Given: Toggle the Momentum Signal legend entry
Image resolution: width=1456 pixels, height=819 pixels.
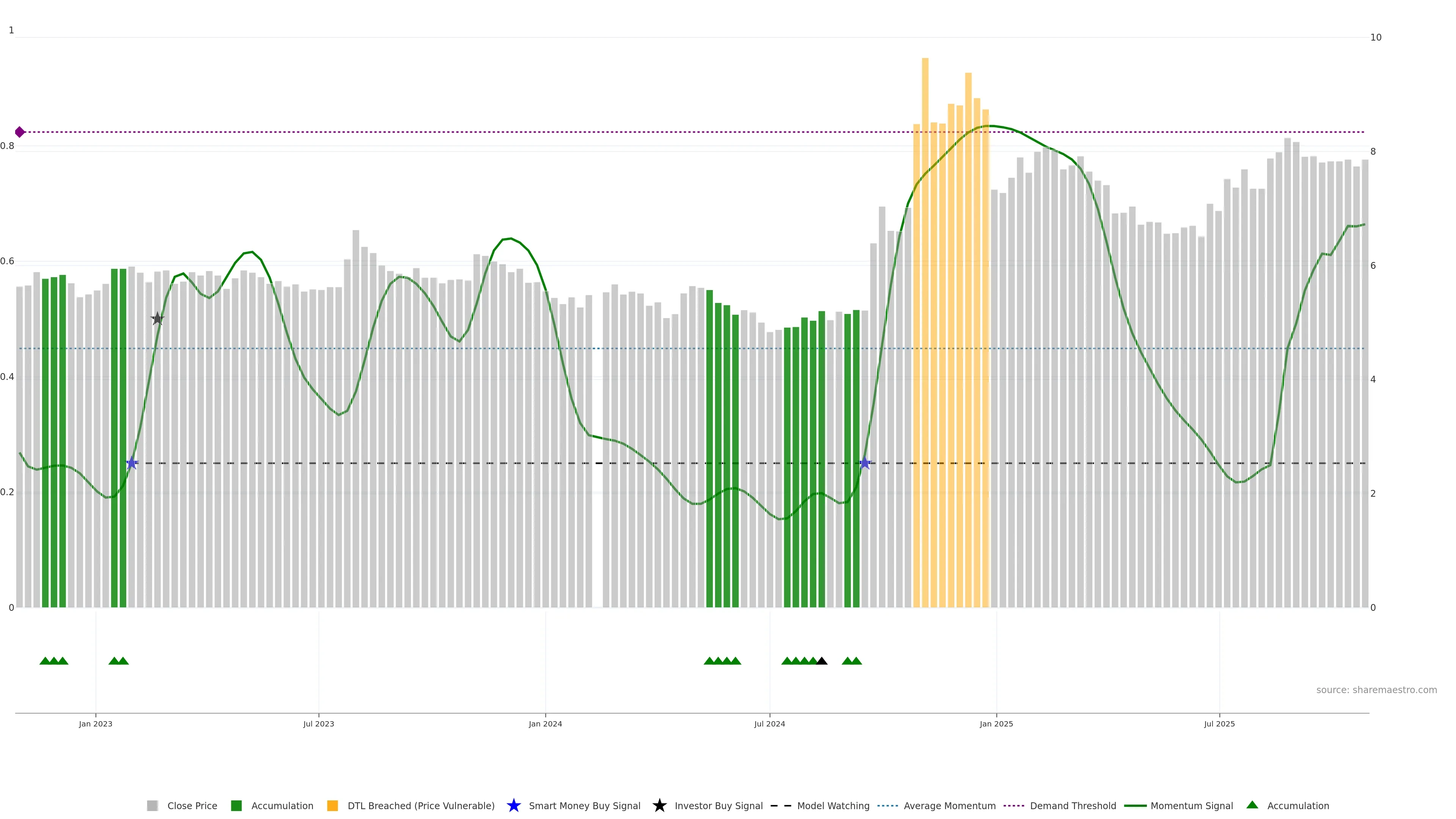Looking at the screenshot, I should pyautogui.click(x=1191, y=806).
